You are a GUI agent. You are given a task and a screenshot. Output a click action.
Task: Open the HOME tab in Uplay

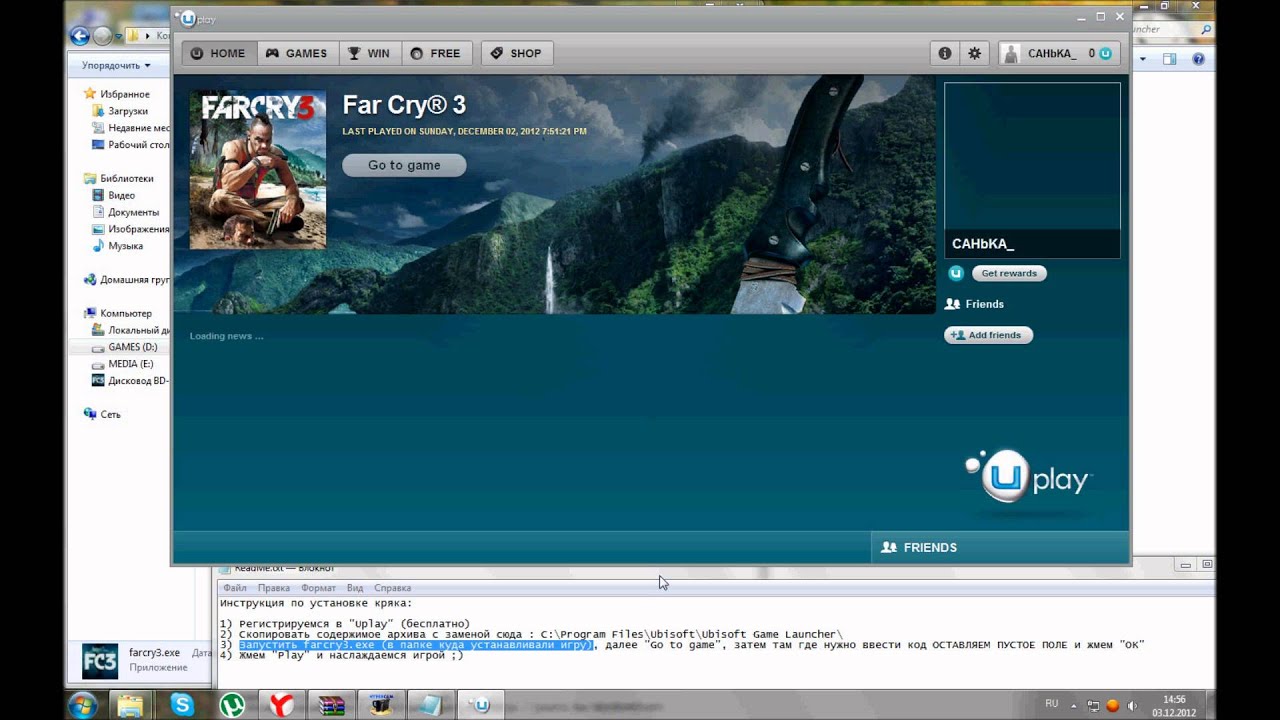219,53
